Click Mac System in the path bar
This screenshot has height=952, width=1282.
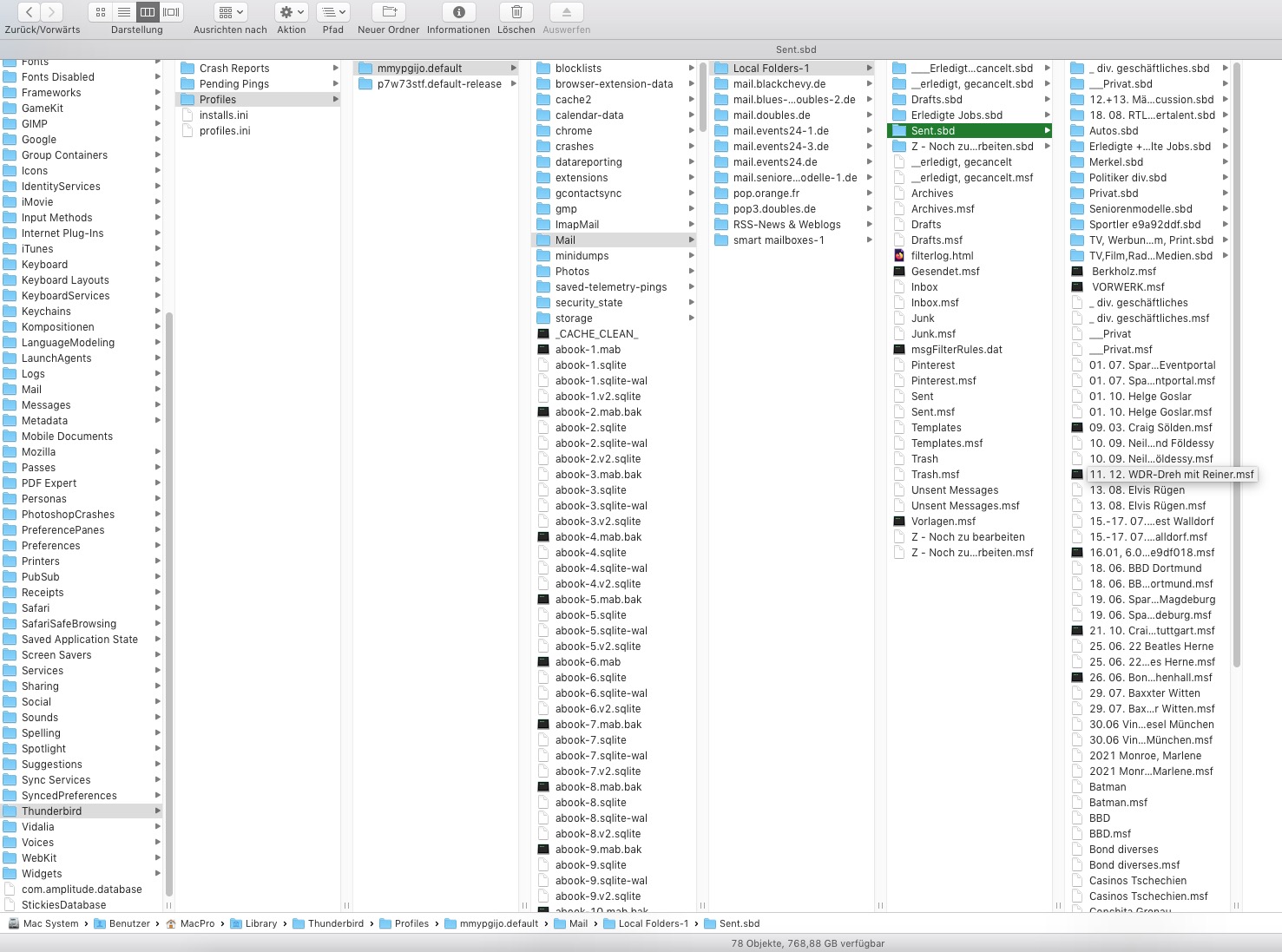point(50,923)
